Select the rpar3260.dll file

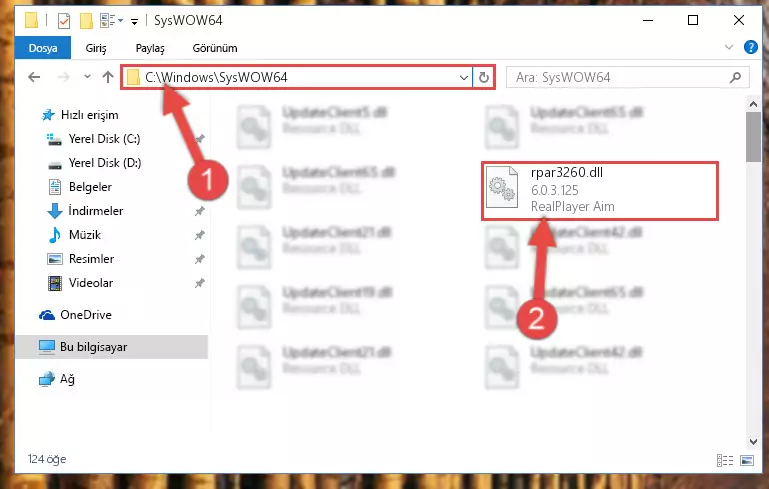[x=600, y=191]
